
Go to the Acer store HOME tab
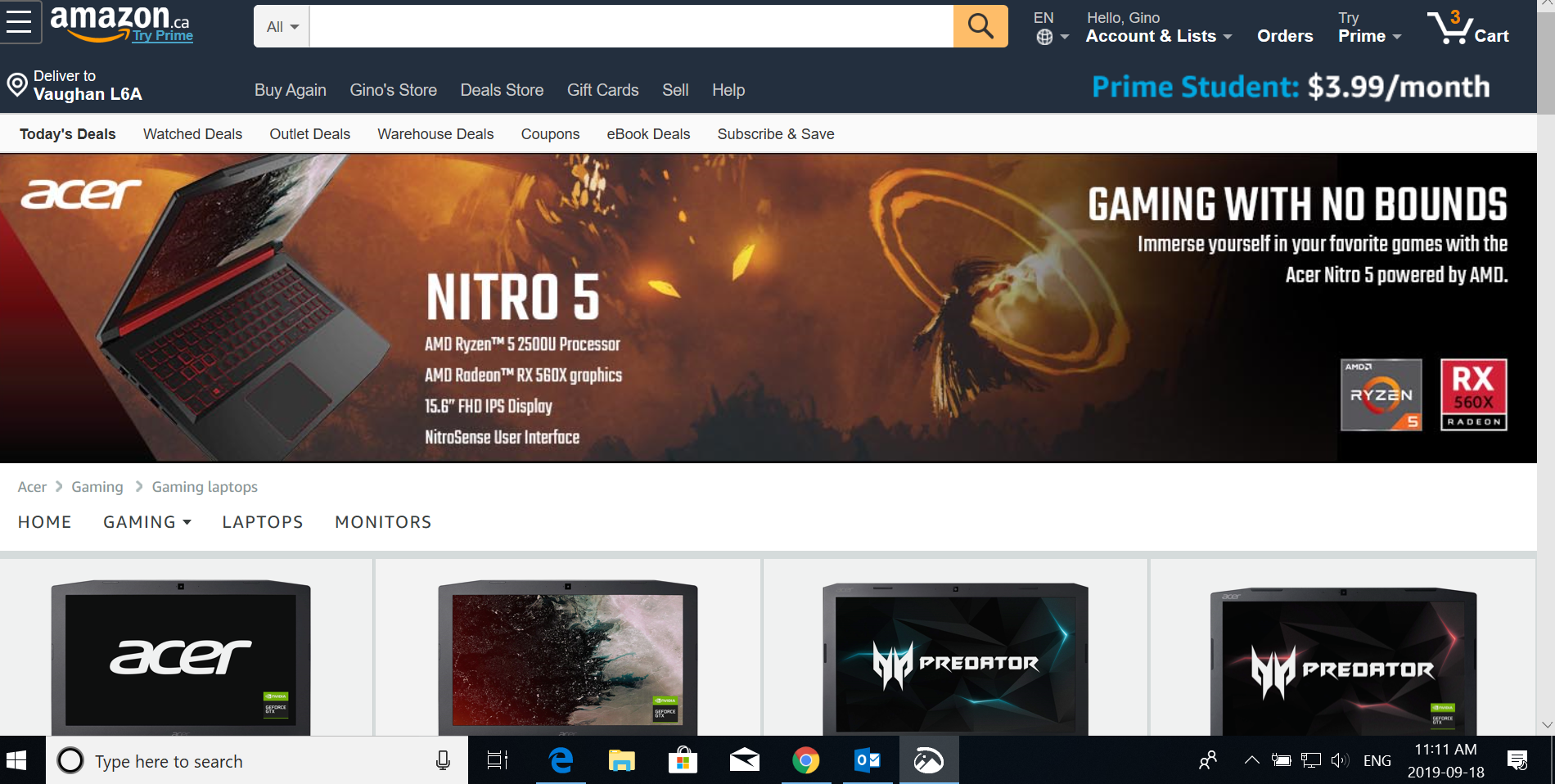(x=45, y=522)
